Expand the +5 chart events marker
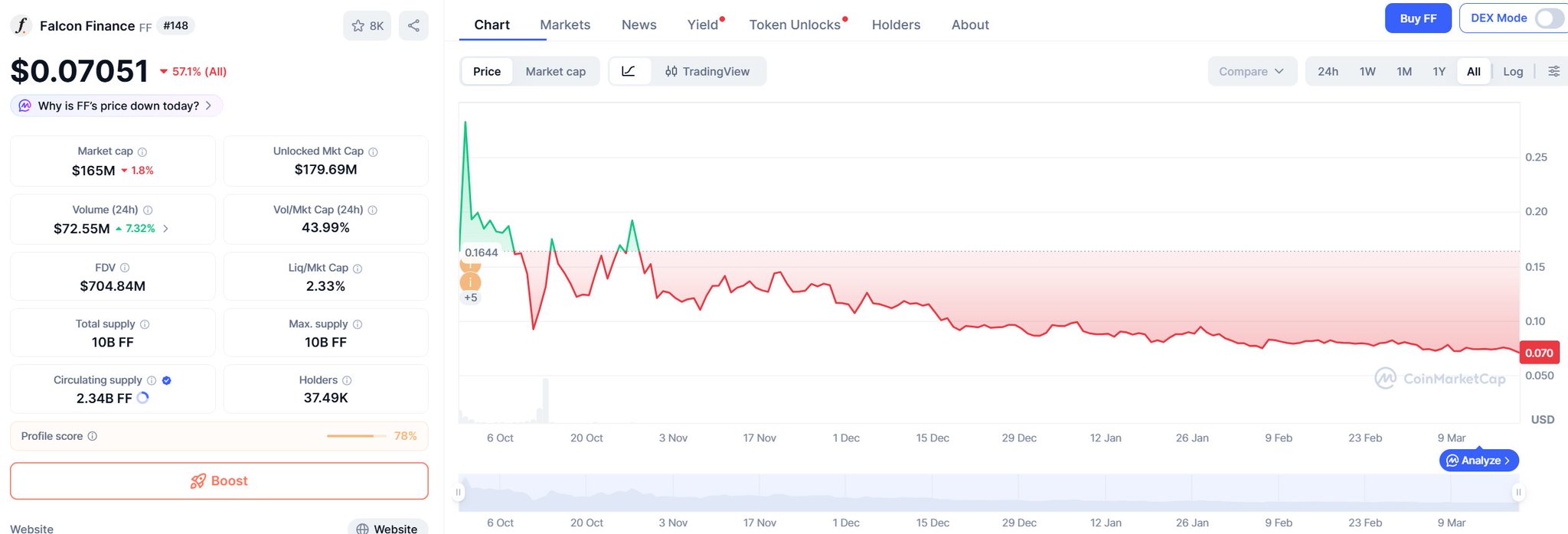1568x534 pixels. [470, 298]
